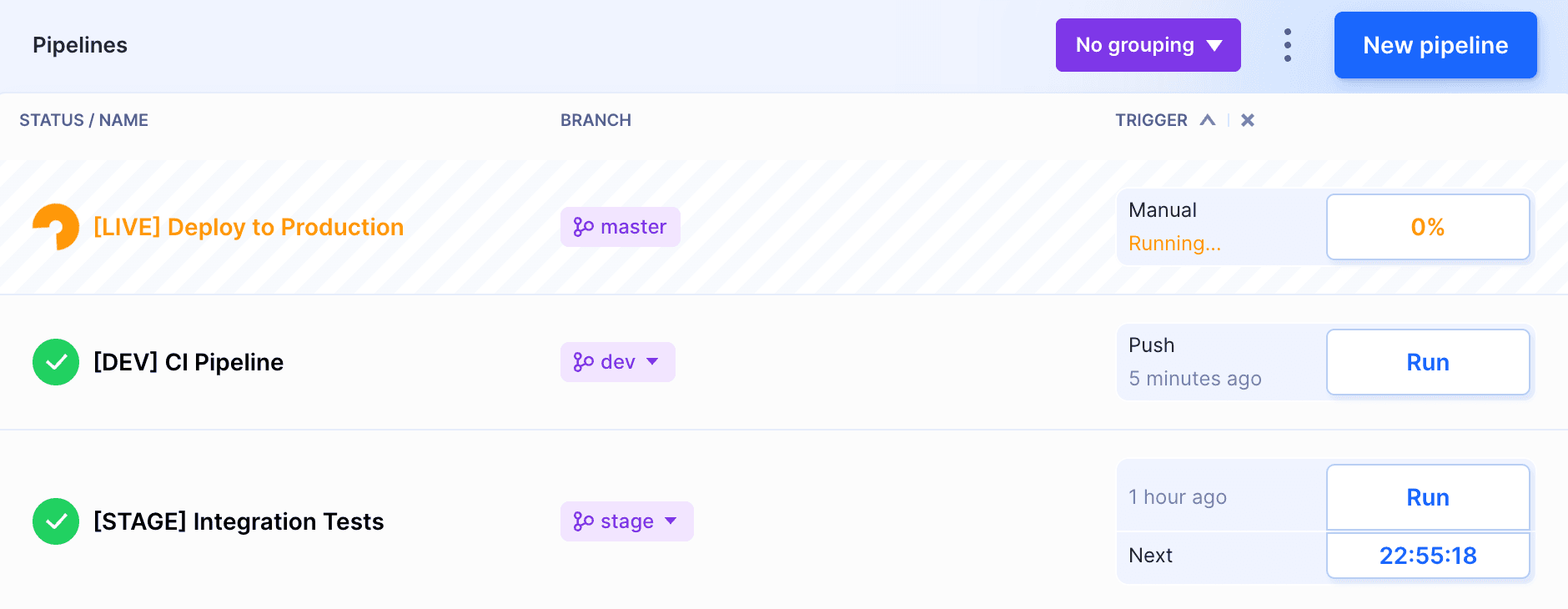The image size is (1568, 609).
Task: Click the branch icon in the stage badge
Action: coord(581,521)
